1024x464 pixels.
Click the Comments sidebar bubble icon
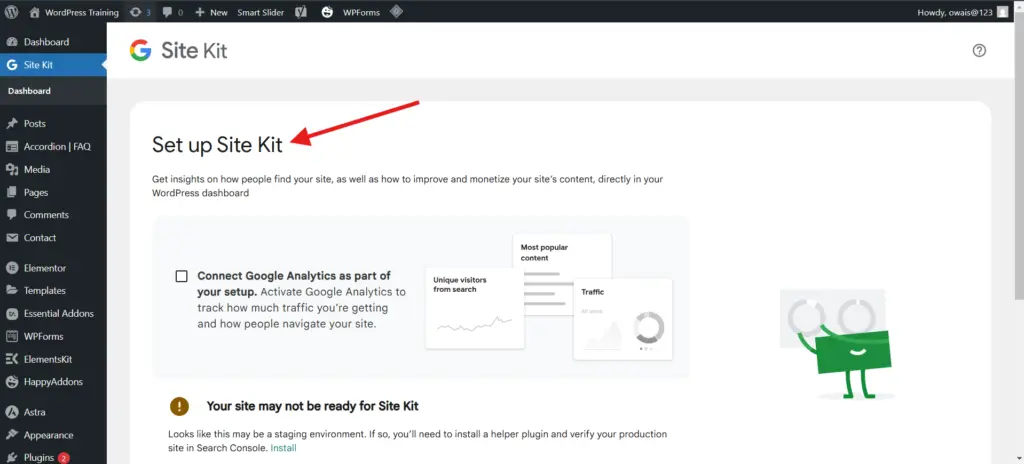(x=12, y=214)
